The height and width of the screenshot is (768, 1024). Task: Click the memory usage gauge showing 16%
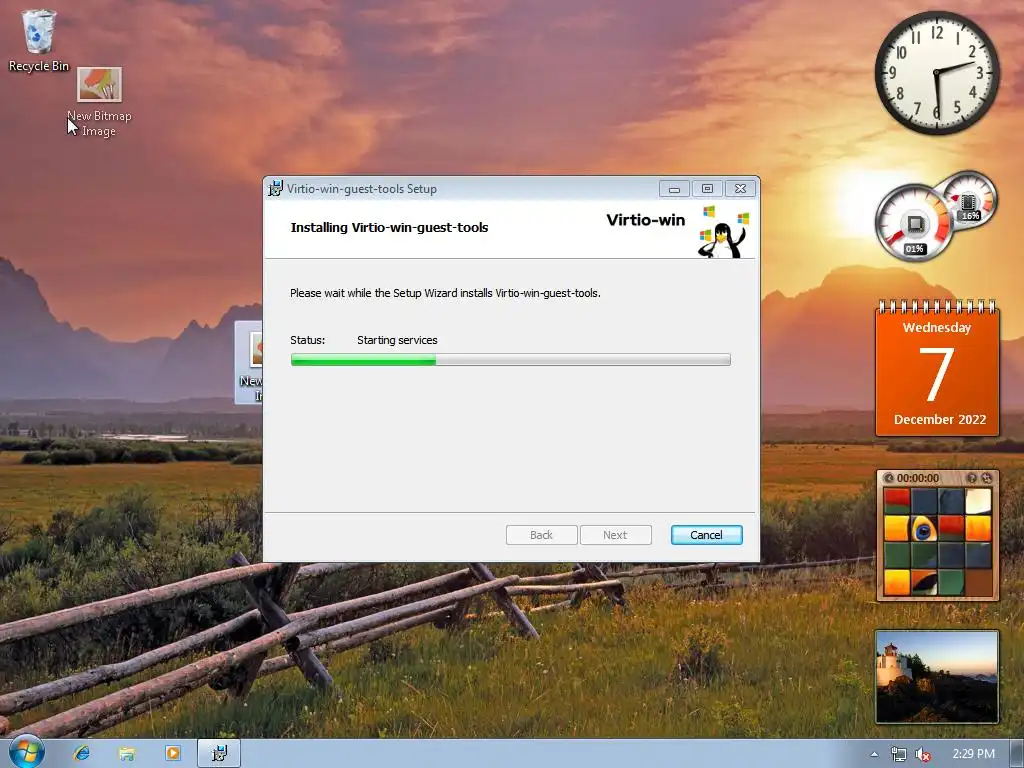969,199
